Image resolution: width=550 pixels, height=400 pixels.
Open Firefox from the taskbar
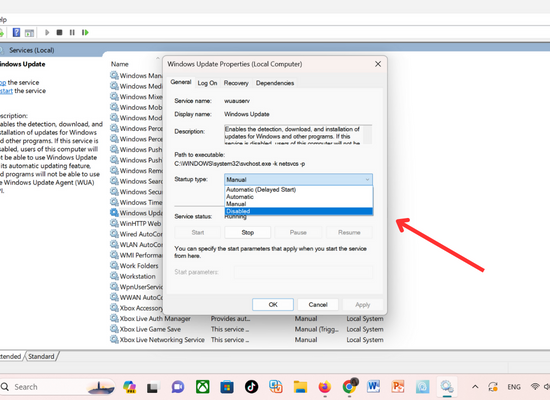324,387
